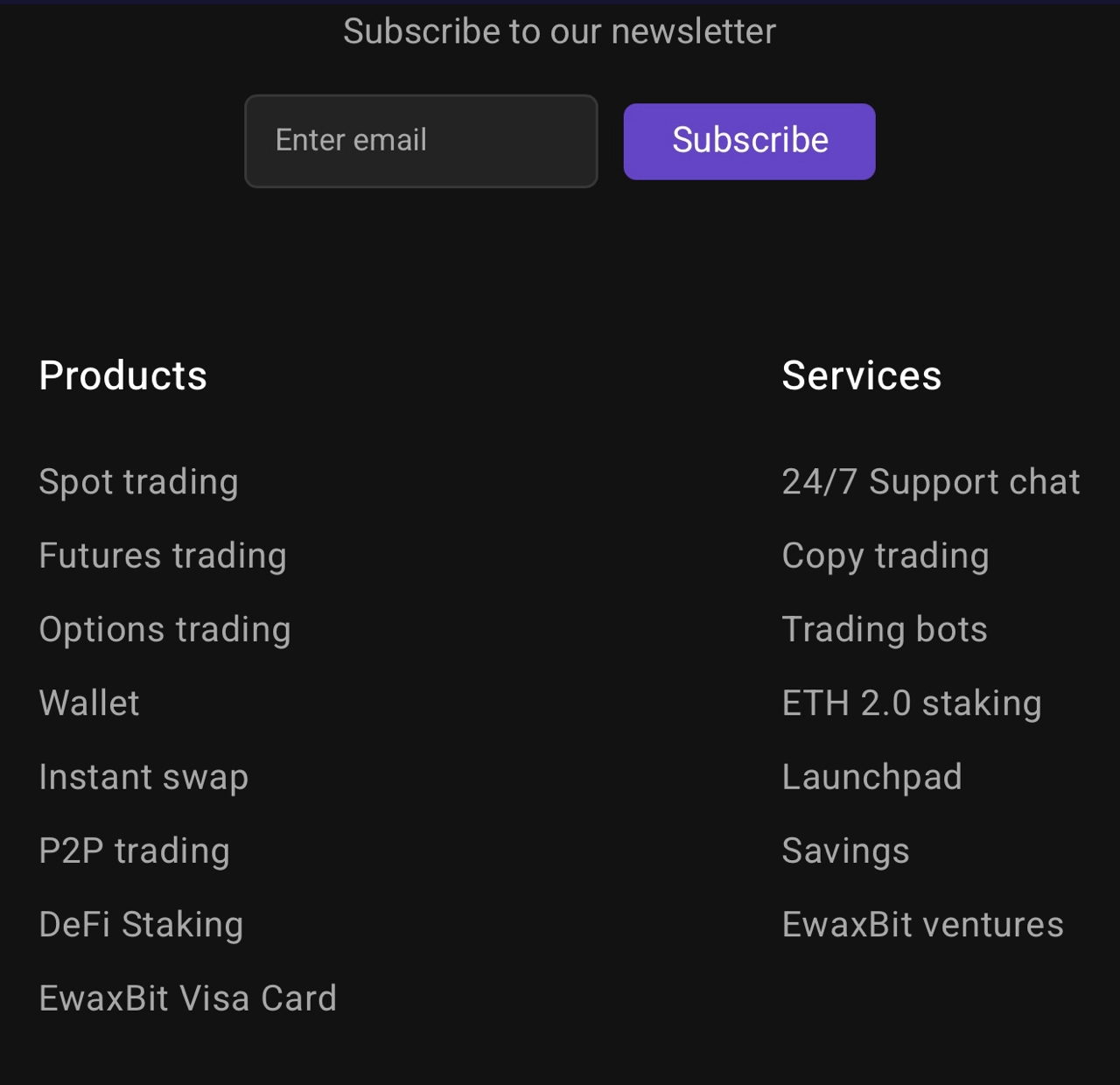The height and width of the screenshot is (1085, 1120).
Task: Open DeFi Staking page
Action: point(141,924)
